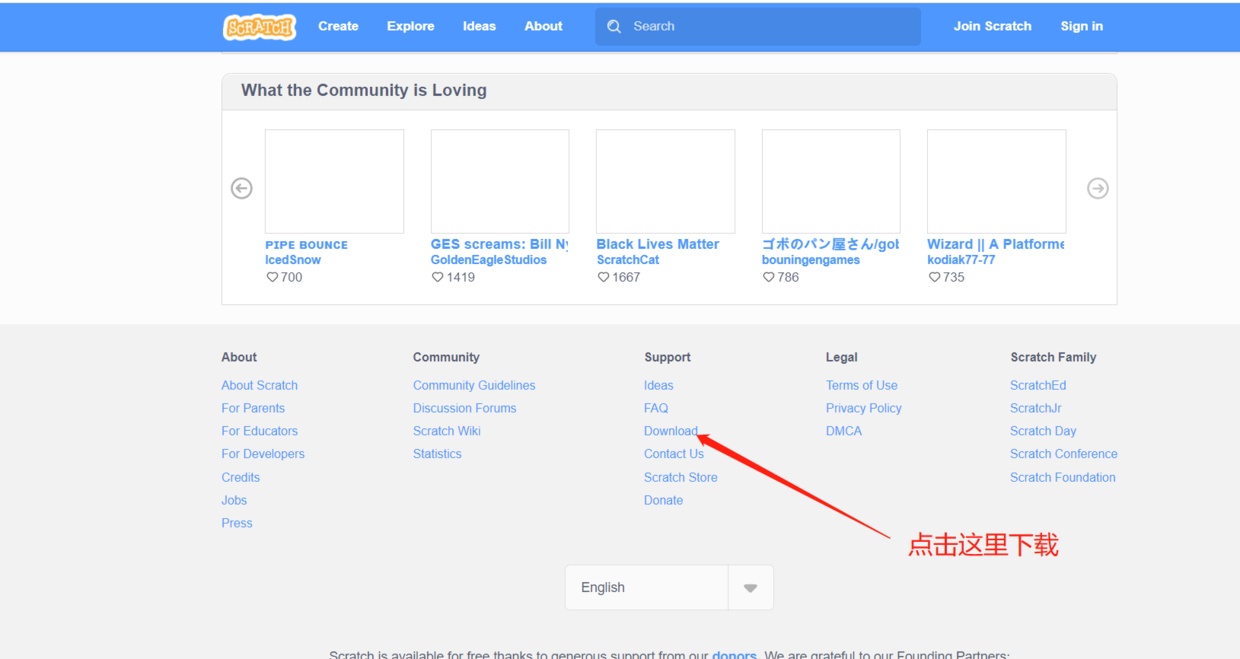Image resolution: width=1240 pixels, height=659 pixels.
Task: Click Ideas under Support
Action: coord(659,385)
